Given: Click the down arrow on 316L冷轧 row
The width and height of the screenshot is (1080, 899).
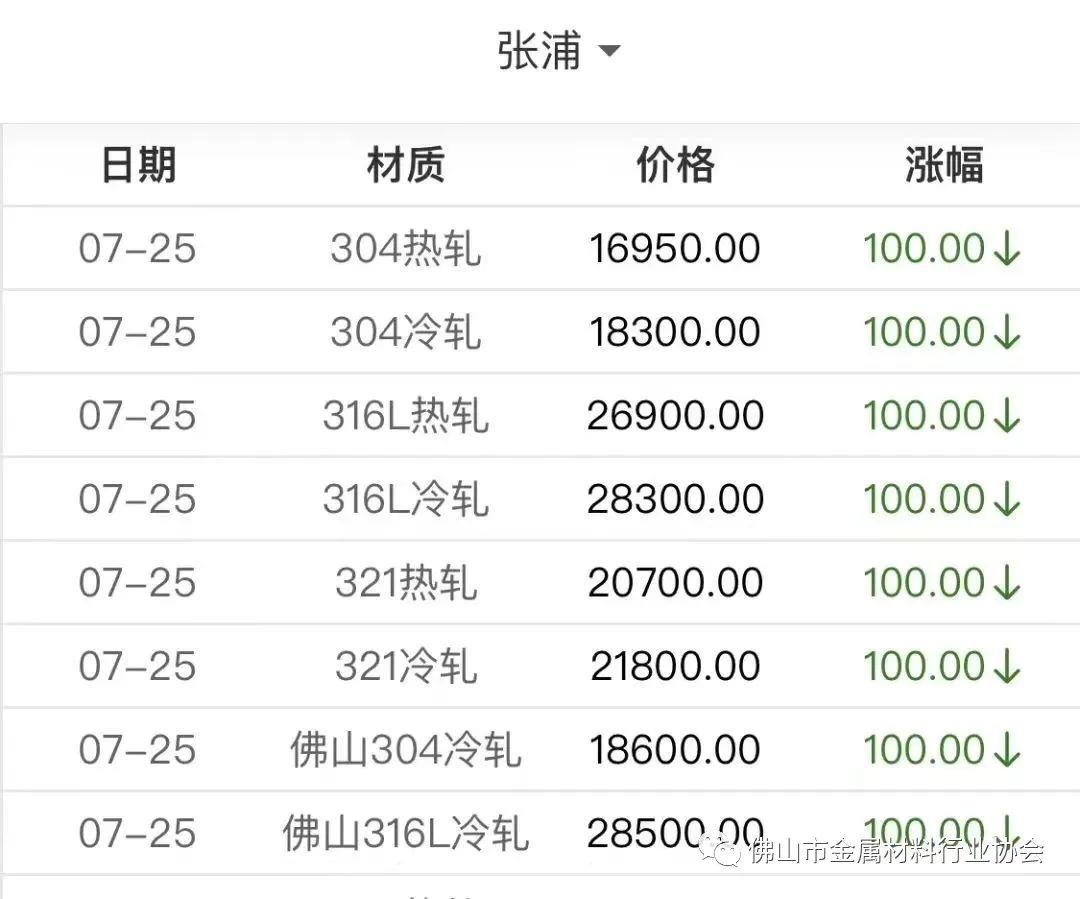Looking at the screenshot, I should (x=1006, y=499).
